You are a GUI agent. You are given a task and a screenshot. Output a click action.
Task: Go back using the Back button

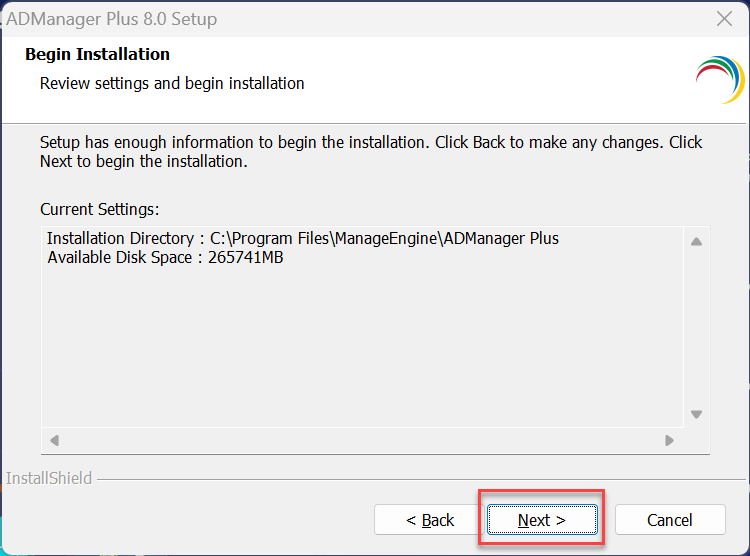[430, 520]
